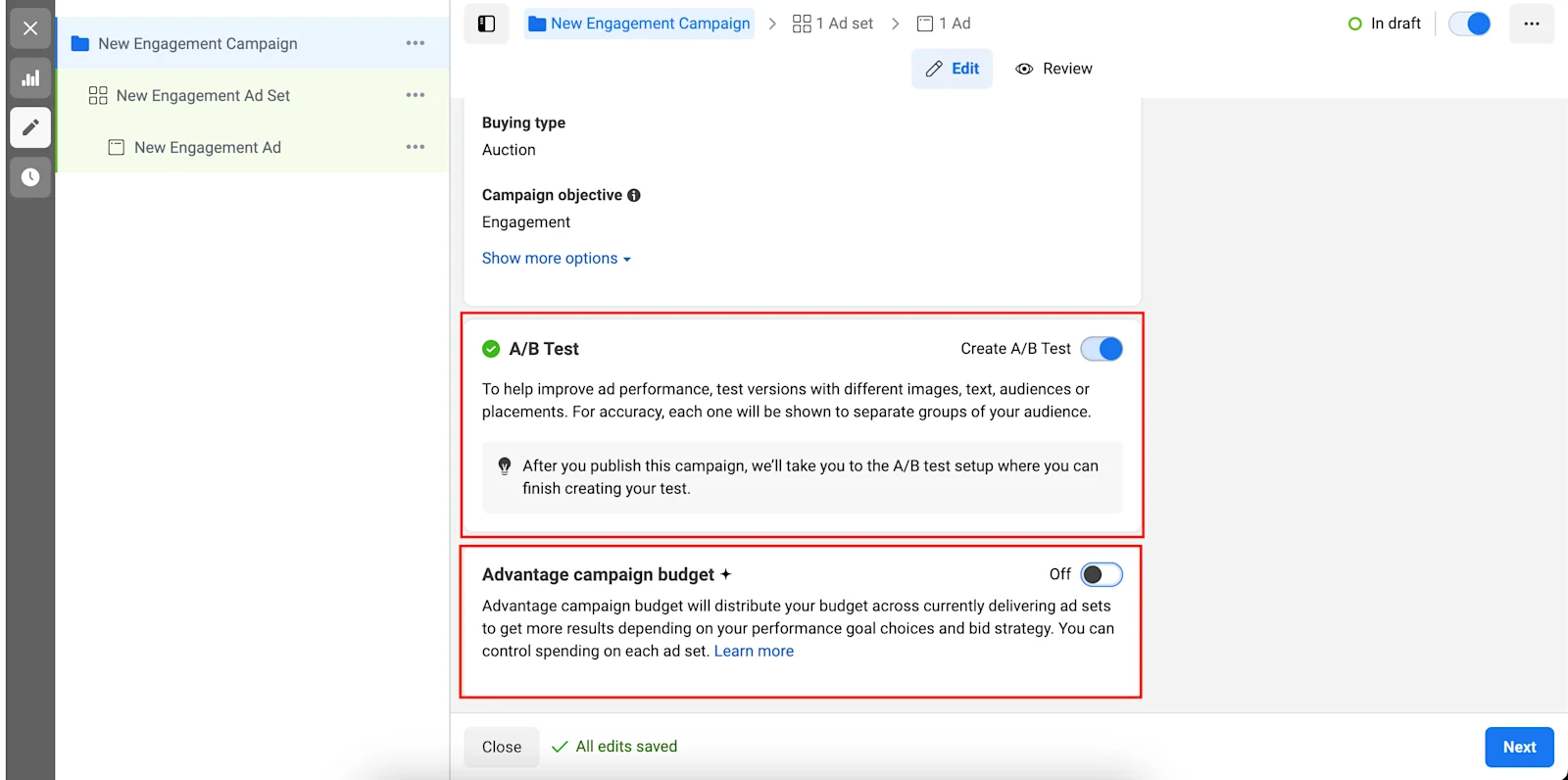Click the In draft status label

(1396, 24)
